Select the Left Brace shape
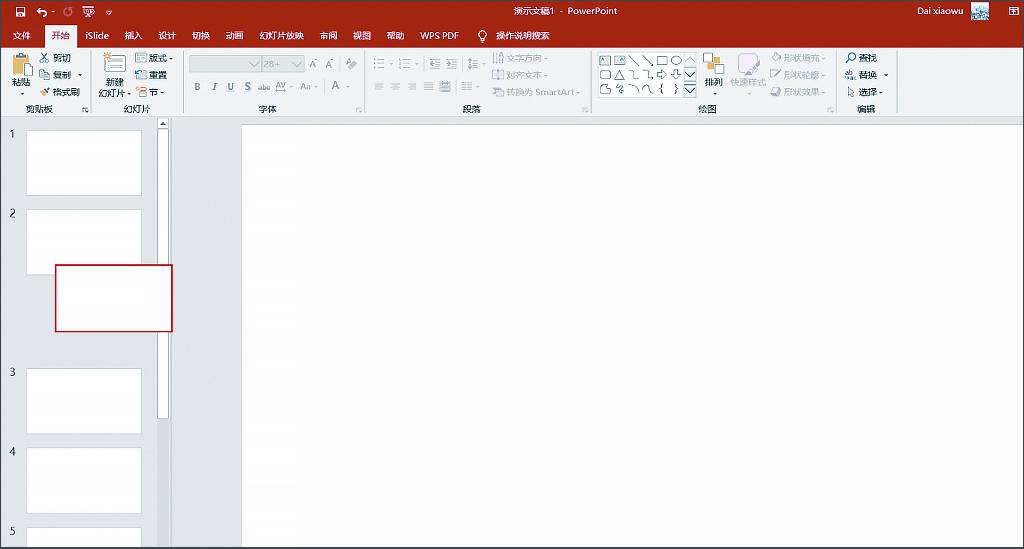 tap(662, 89)
